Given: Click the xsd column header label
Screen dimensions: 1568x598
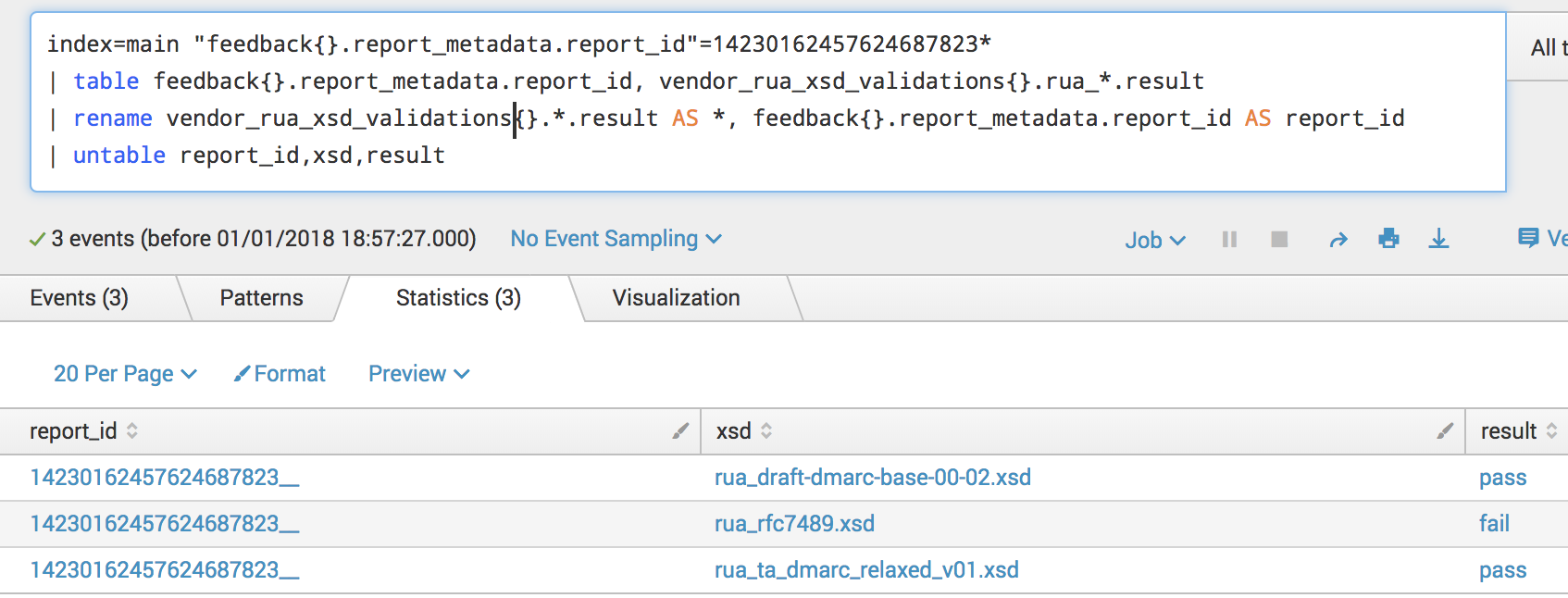Looking at the screenshot, I should [733, 431].
